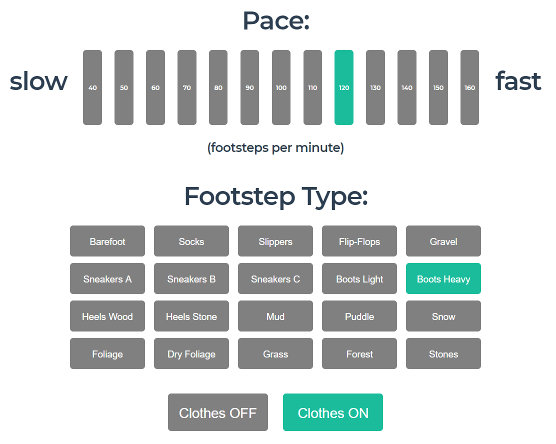This screenshot has height=444, width=556.
Task: Pick the Mud footstep type
Action: pos(276,316)
